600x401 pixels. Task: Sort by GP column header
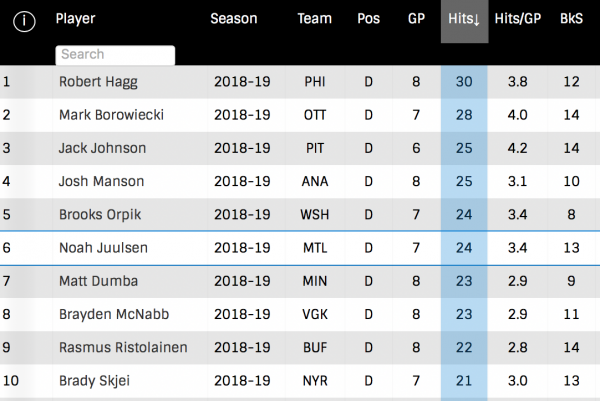416,19
